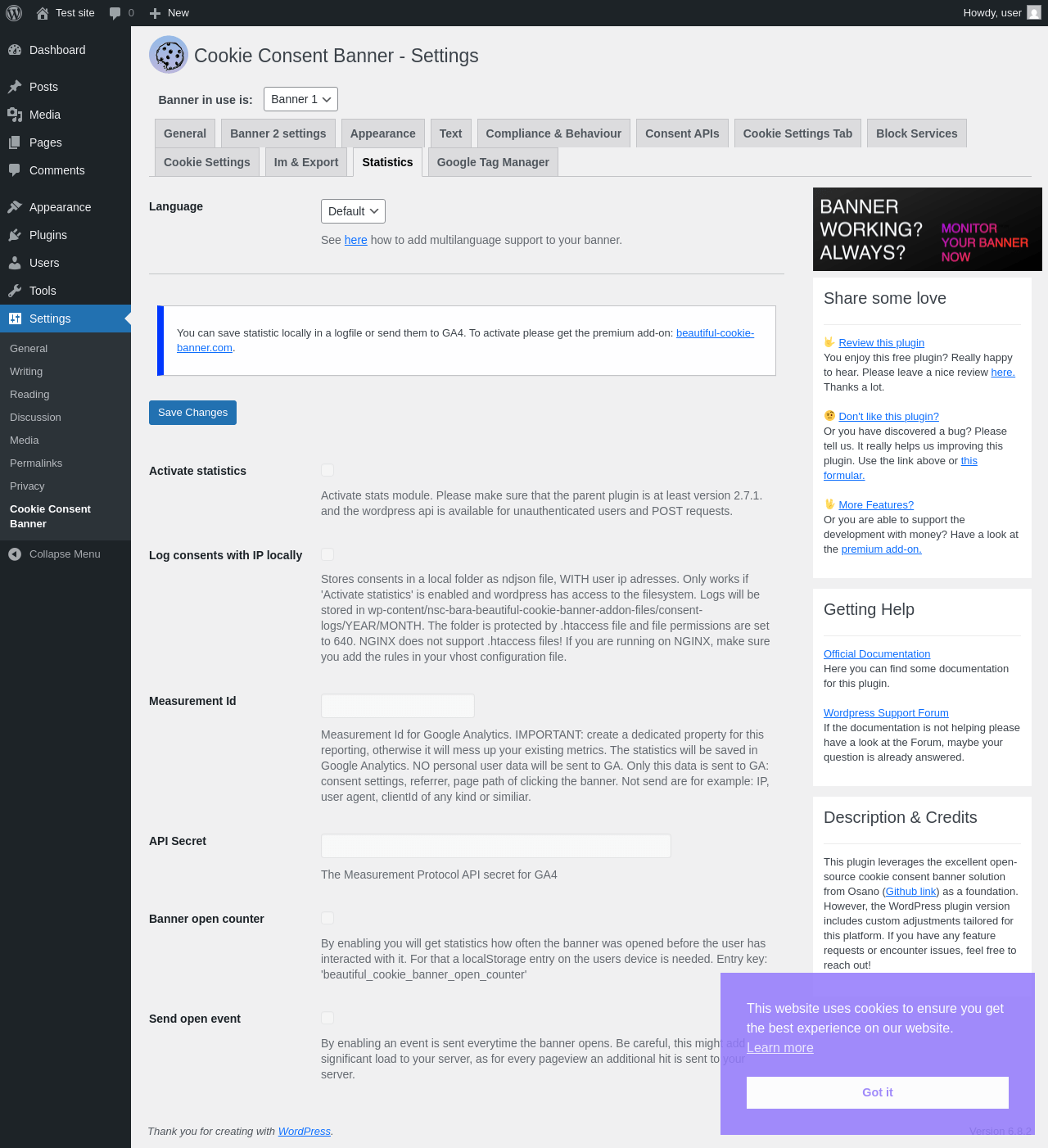Switch to the Banner 2 settings tab
This screenshot has height=1148, width=1048.
278,133
